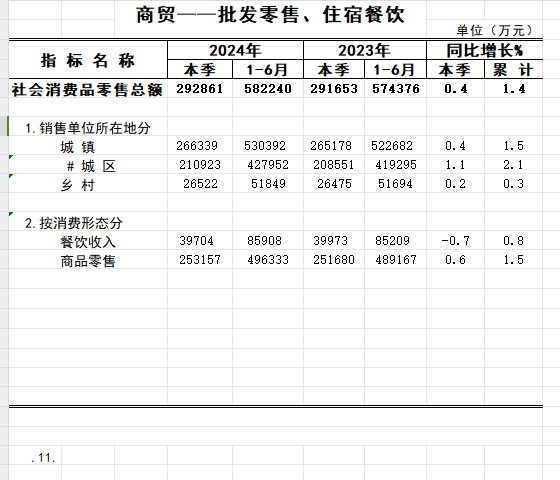This screenshot has width=560, height=480.
Task: Click the green error indicator beside # 城区
Action: coord(11,157)
